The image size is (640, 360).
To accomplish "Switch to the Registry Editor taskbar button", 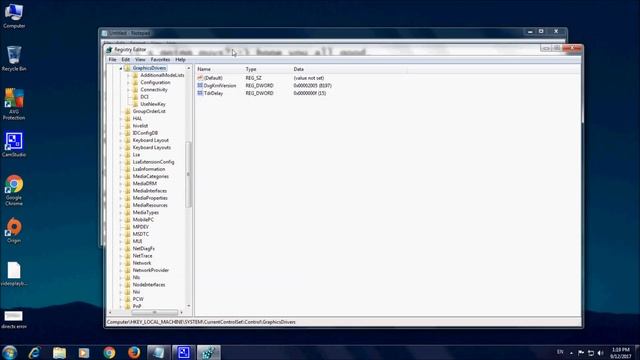I will [x=209, y=352].
